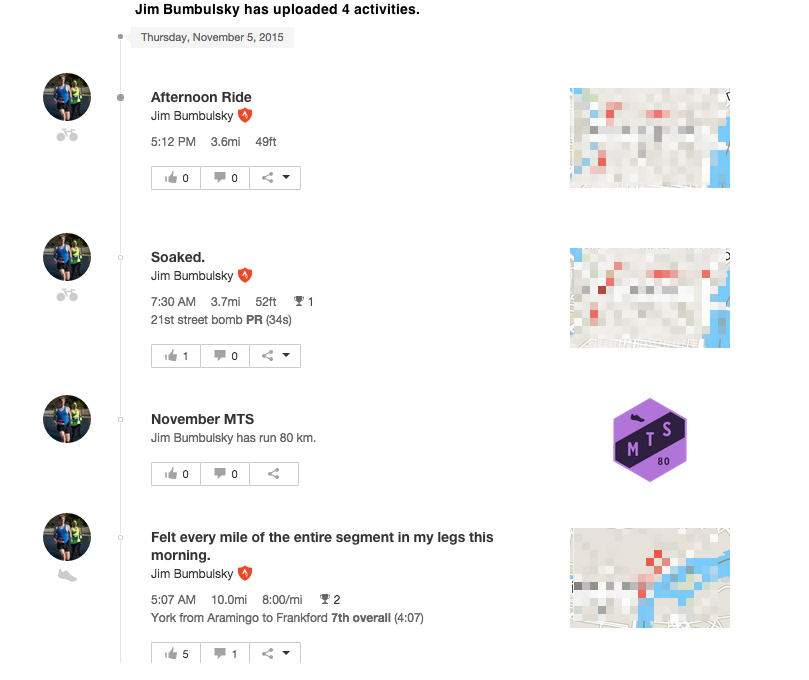809x680 pixels.
Task: Expand share dropdown for Soaked. activity
Action: pos(275,356)
